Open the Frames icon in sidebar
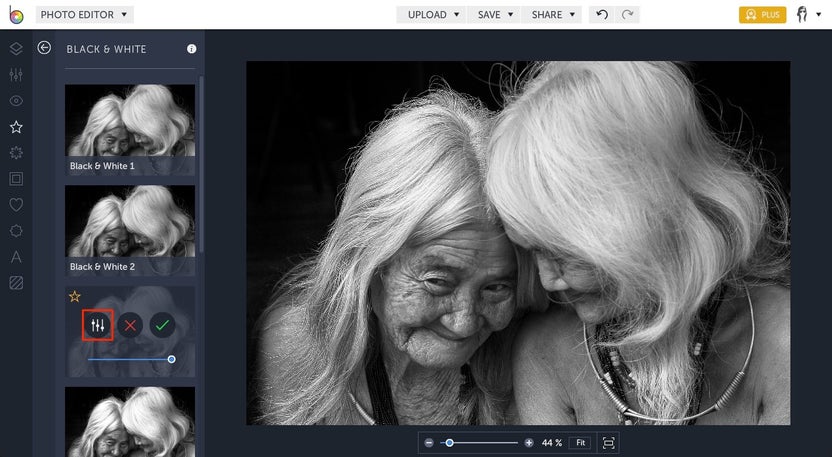Screen dimensions: 832x457 tap(16, 179)
